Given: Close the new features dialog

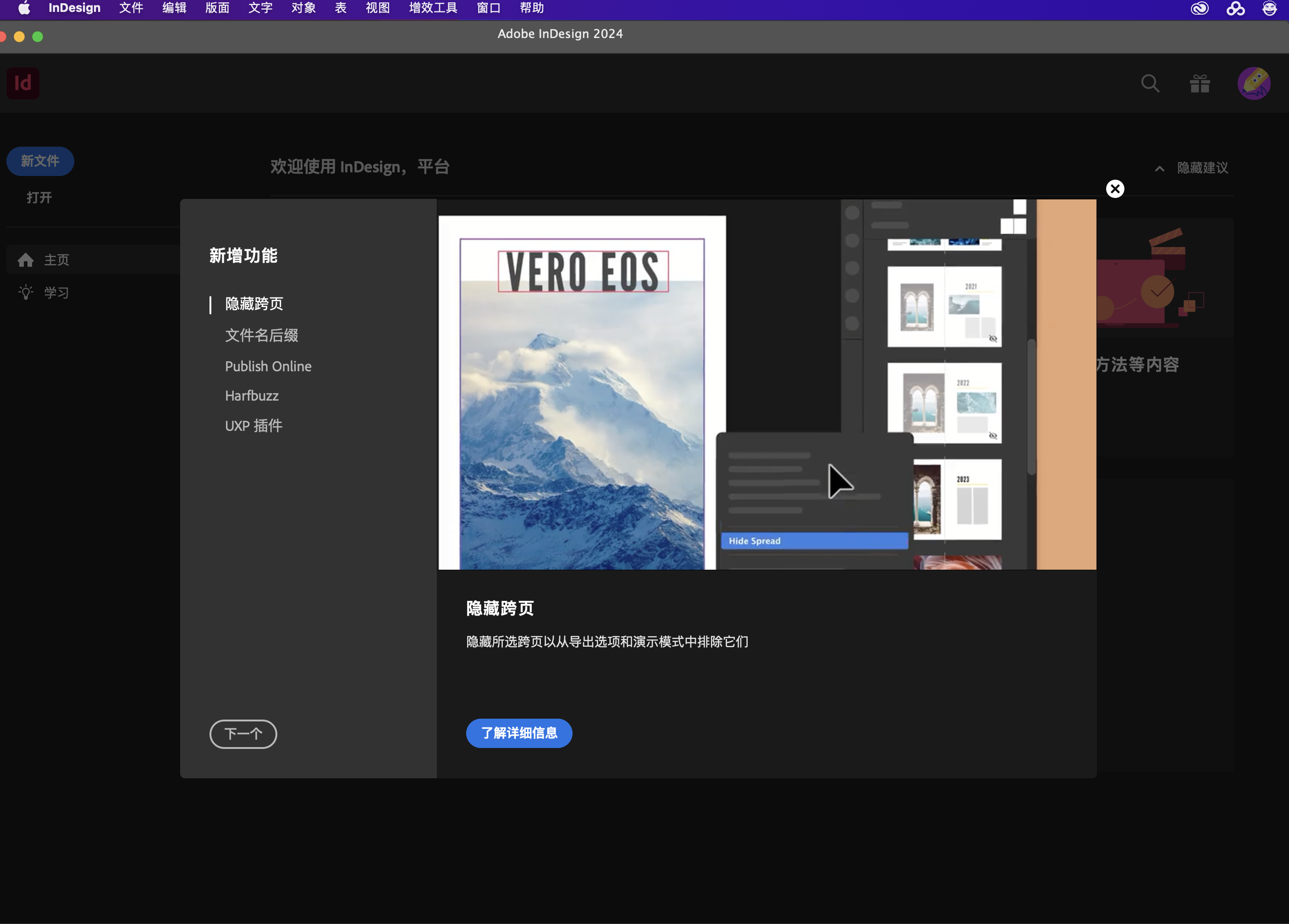Looking at the screenshot, I should click(x=1115, y=189).
